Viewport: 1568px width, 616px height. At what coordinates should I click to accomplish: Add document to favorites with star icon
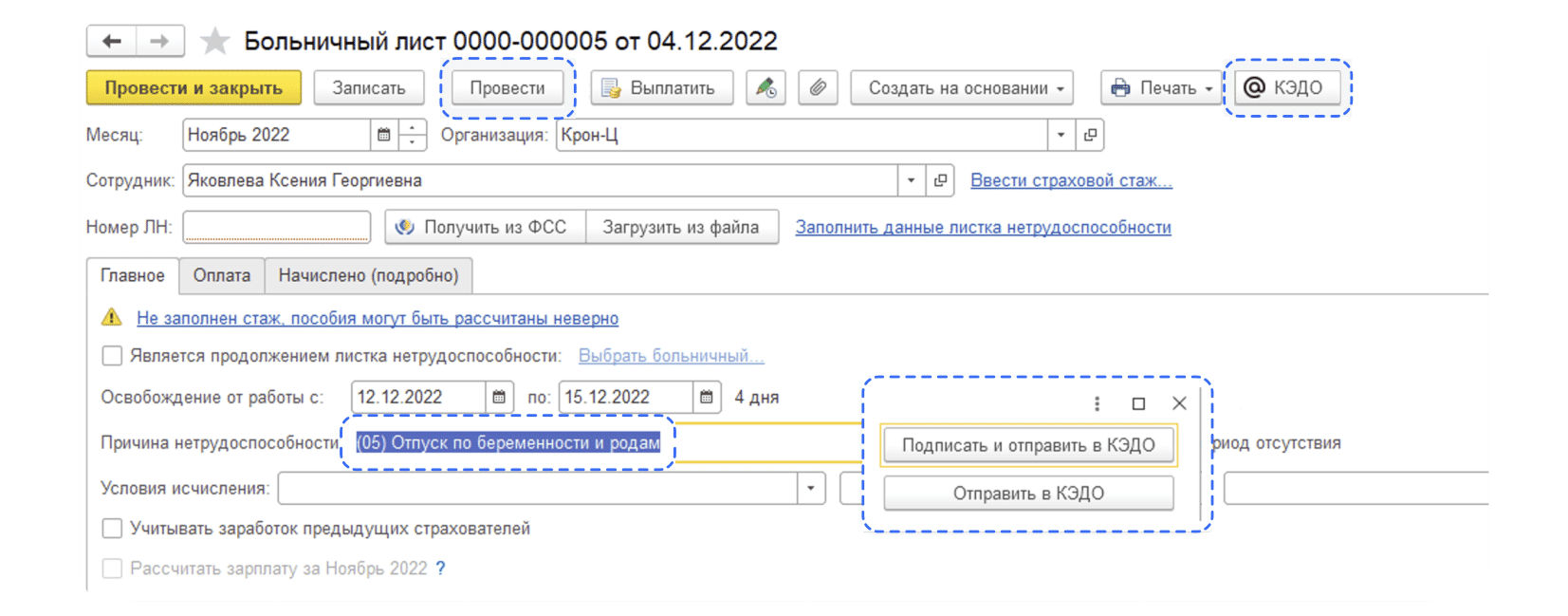[x=215, y=41]
